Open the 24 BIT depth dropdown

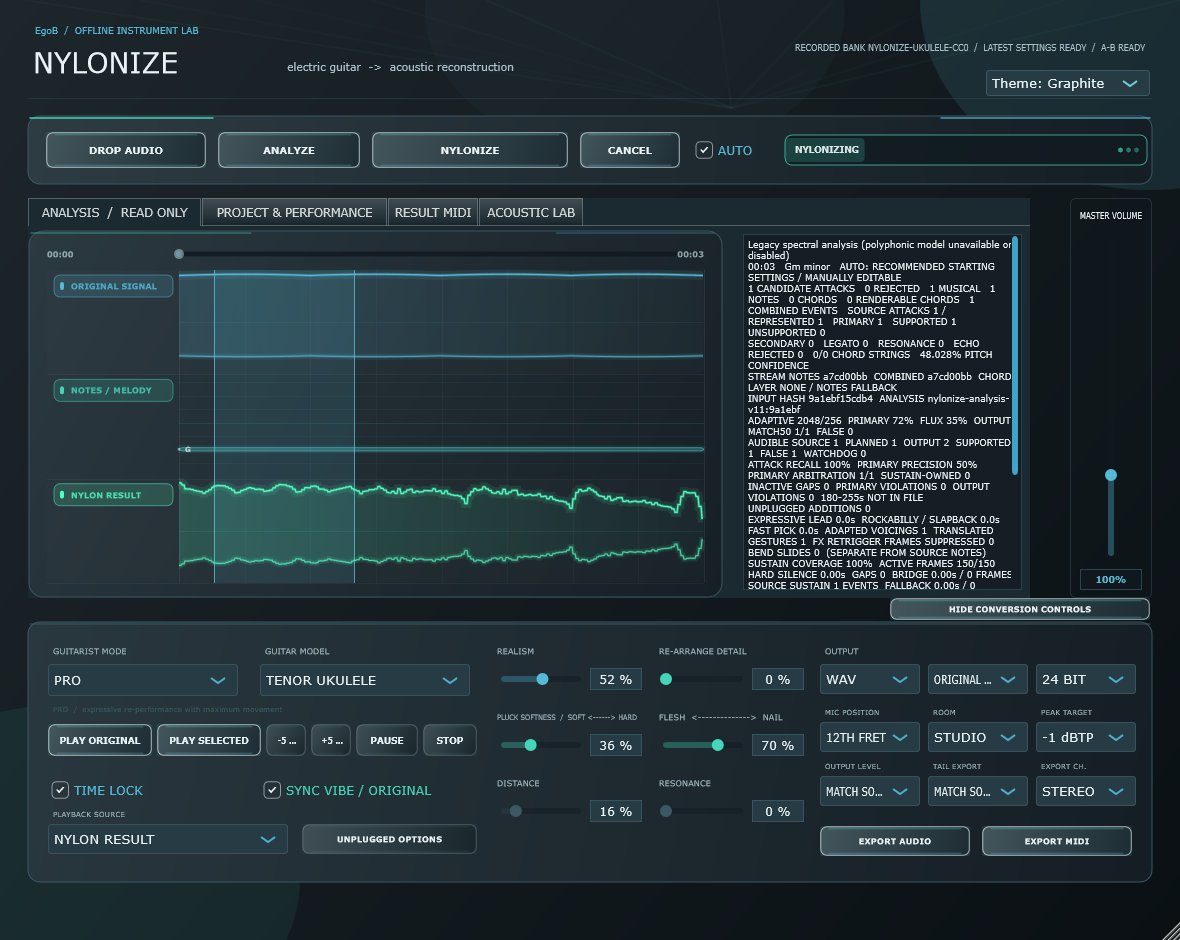(x=1085, y=679)
